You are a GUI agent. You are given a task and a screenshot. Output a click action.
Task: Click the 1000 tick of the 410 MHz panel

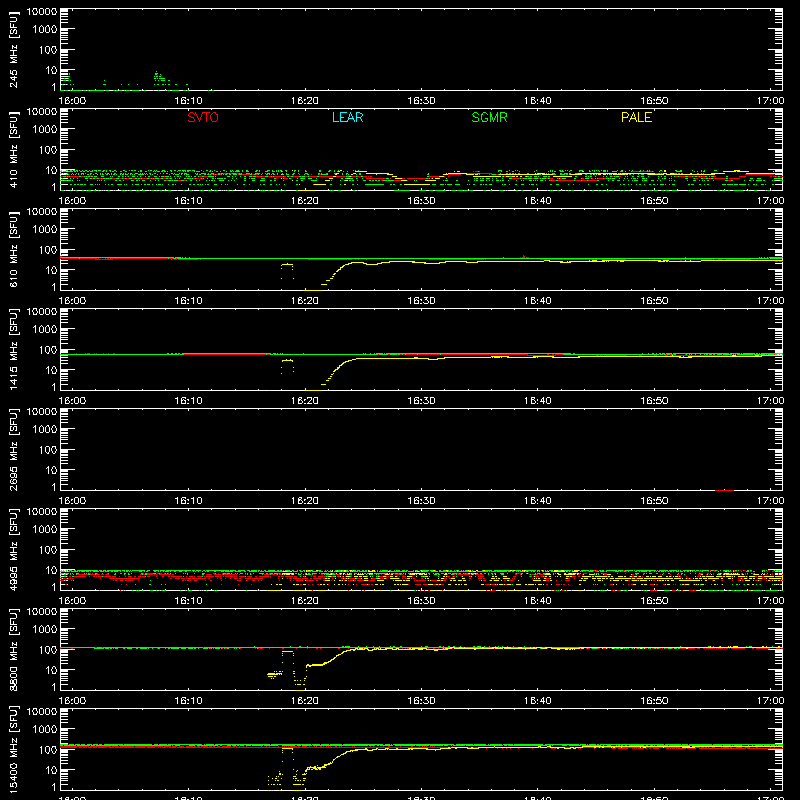pyautogui.click(x=45, y=129)
